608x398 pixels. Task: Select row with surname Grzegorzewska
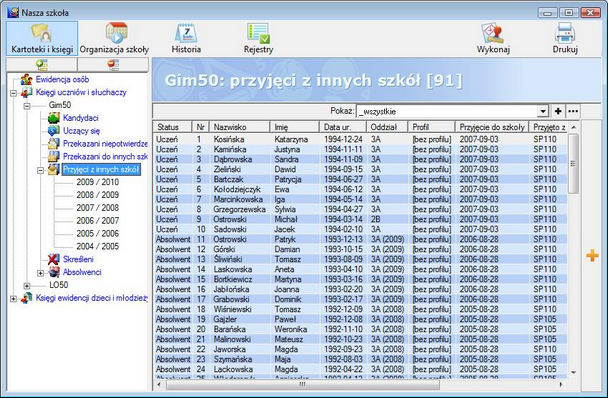point(361,209)
